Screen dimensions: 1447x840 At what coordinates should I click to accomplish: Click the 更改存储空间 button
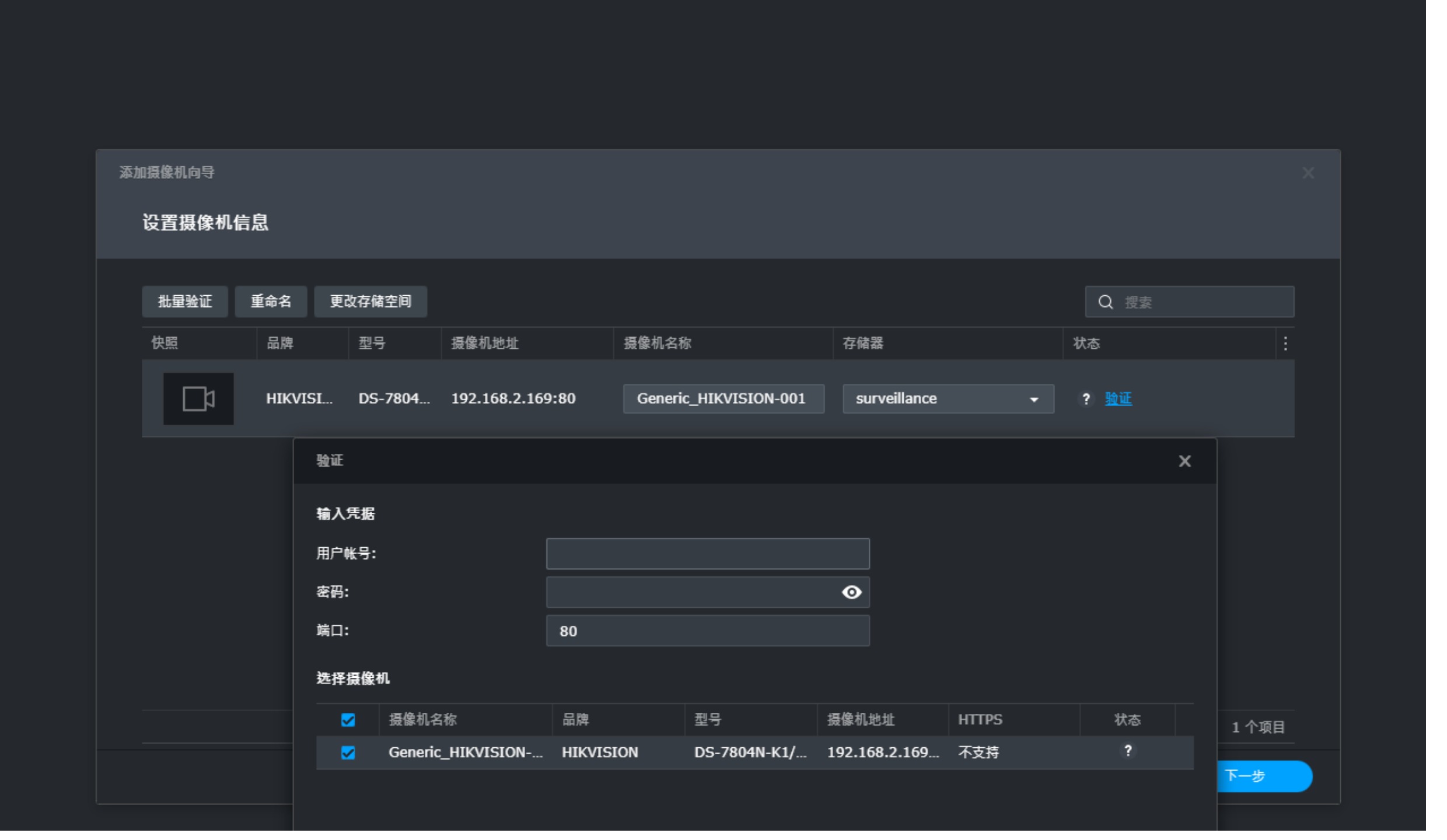371,302
